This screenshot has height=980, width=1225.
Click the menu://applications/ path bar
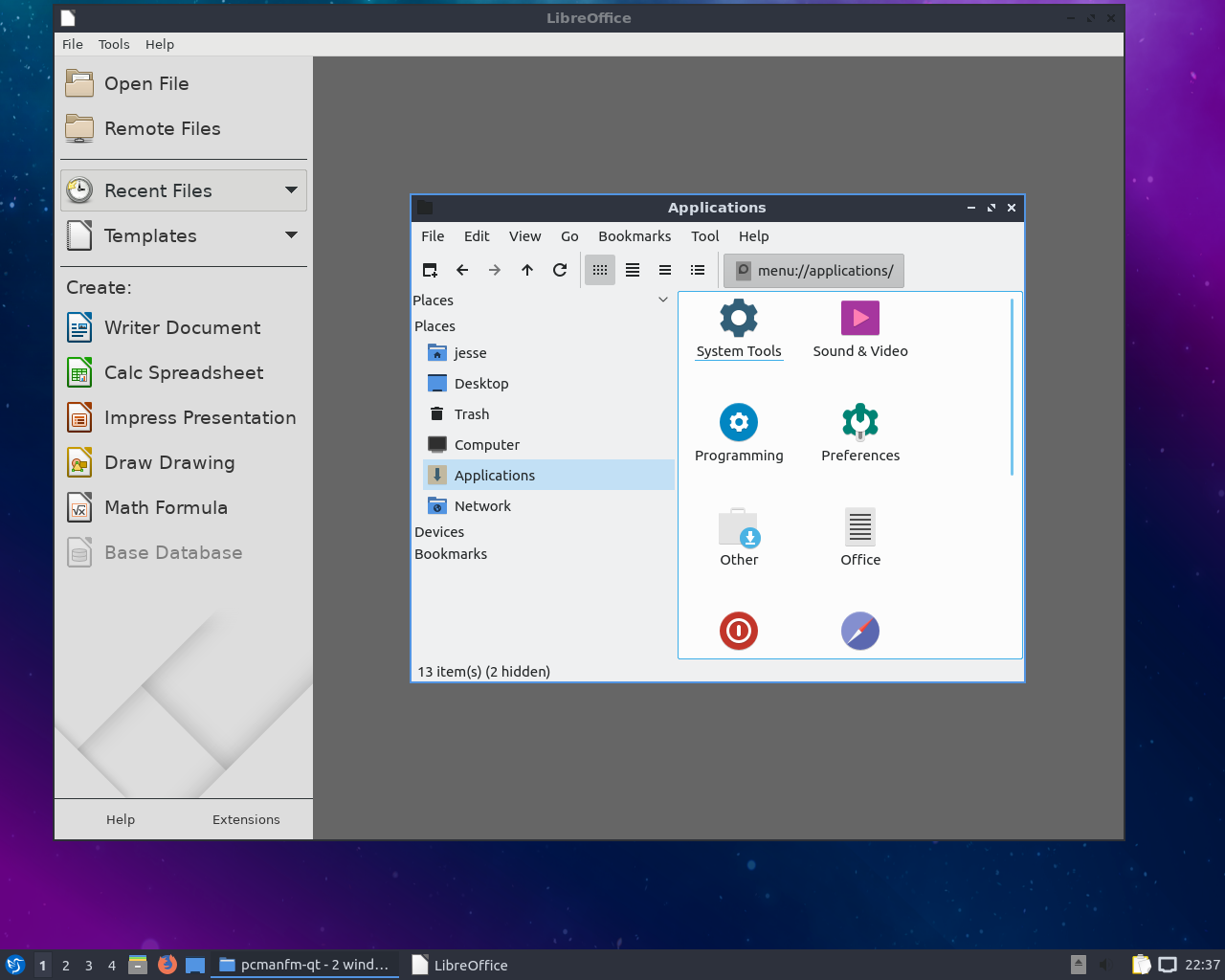[813, 271]
